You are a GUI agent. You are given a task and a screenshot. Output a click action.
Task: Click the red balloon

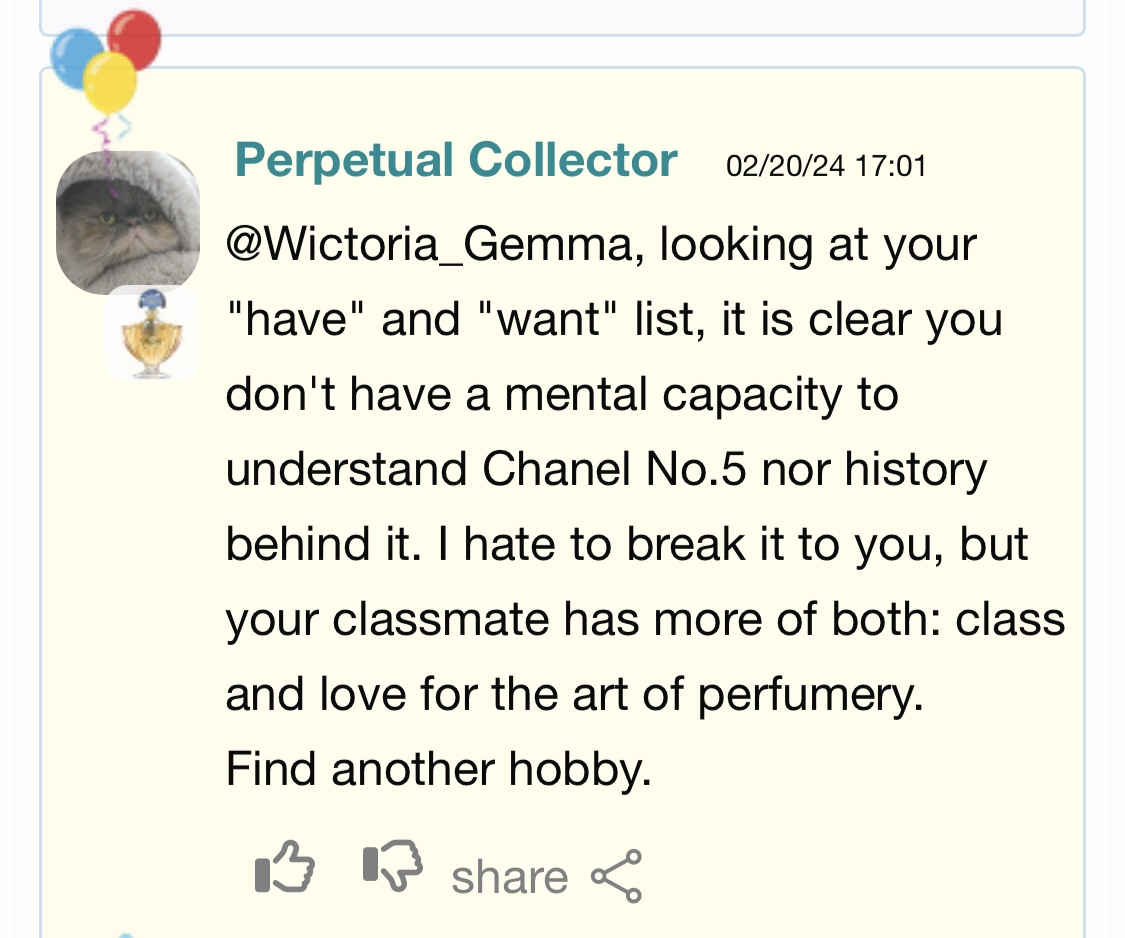point(135,37)
